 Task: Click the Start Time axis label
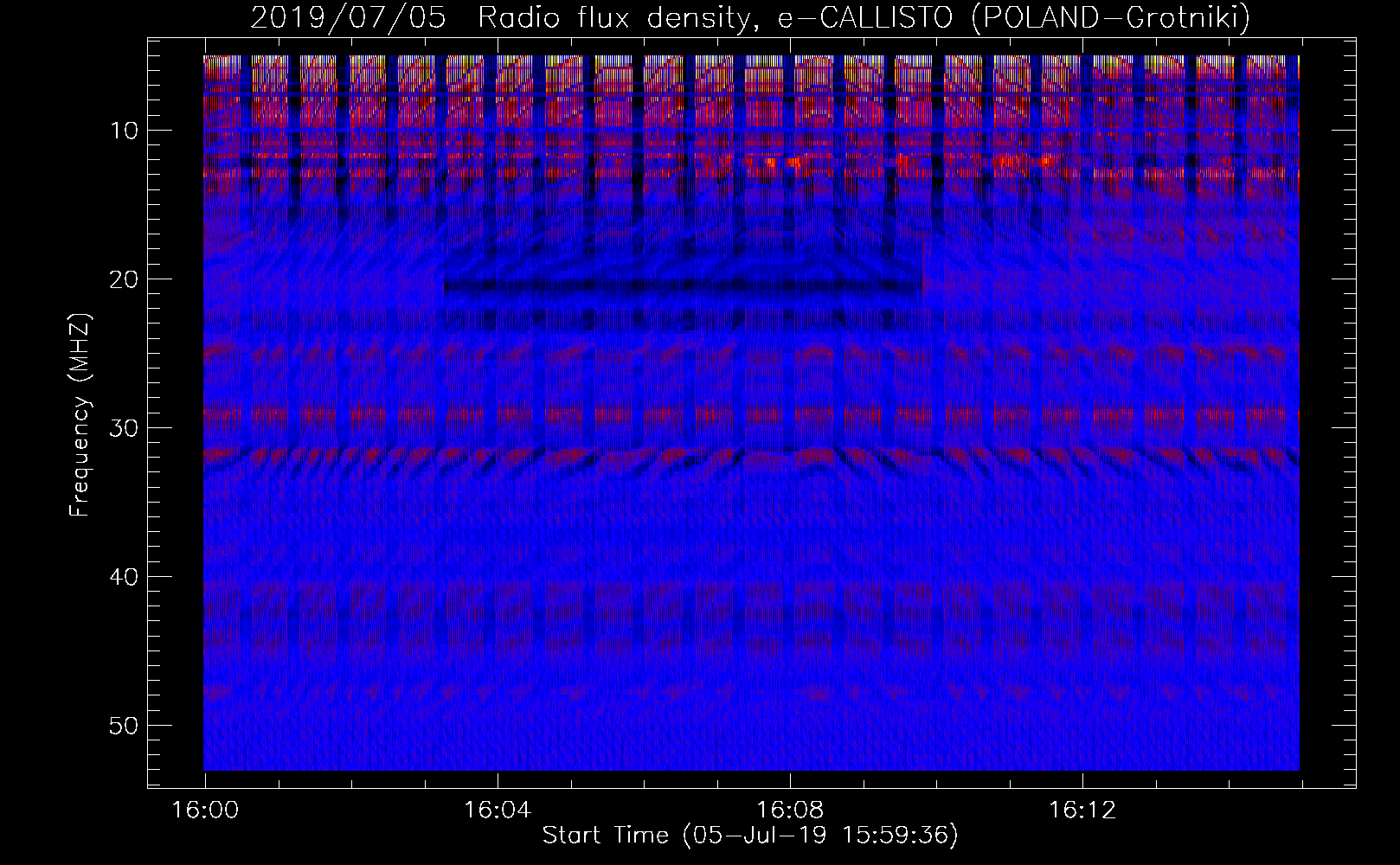pyautogui.click(x=750, y=836)
